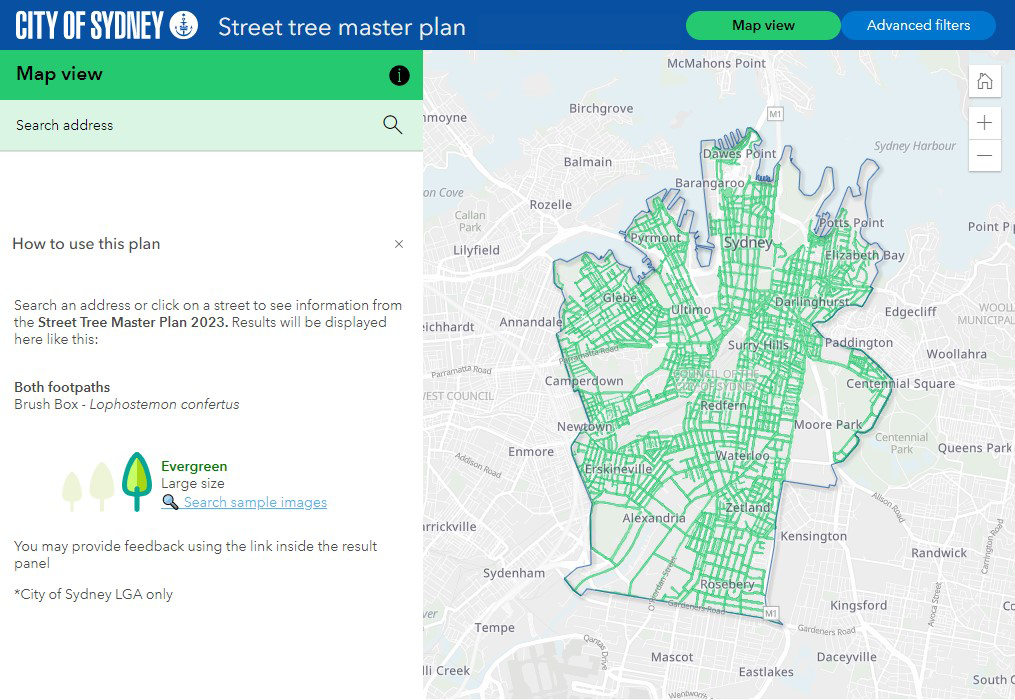This screenshot has width=1015, height=700.
Task: Click the Darlinghurst map label
Action: pos(812,302)
